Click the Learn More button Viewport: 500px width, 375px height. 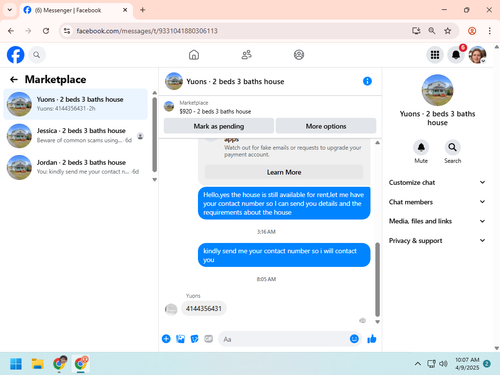click(284, 172)
